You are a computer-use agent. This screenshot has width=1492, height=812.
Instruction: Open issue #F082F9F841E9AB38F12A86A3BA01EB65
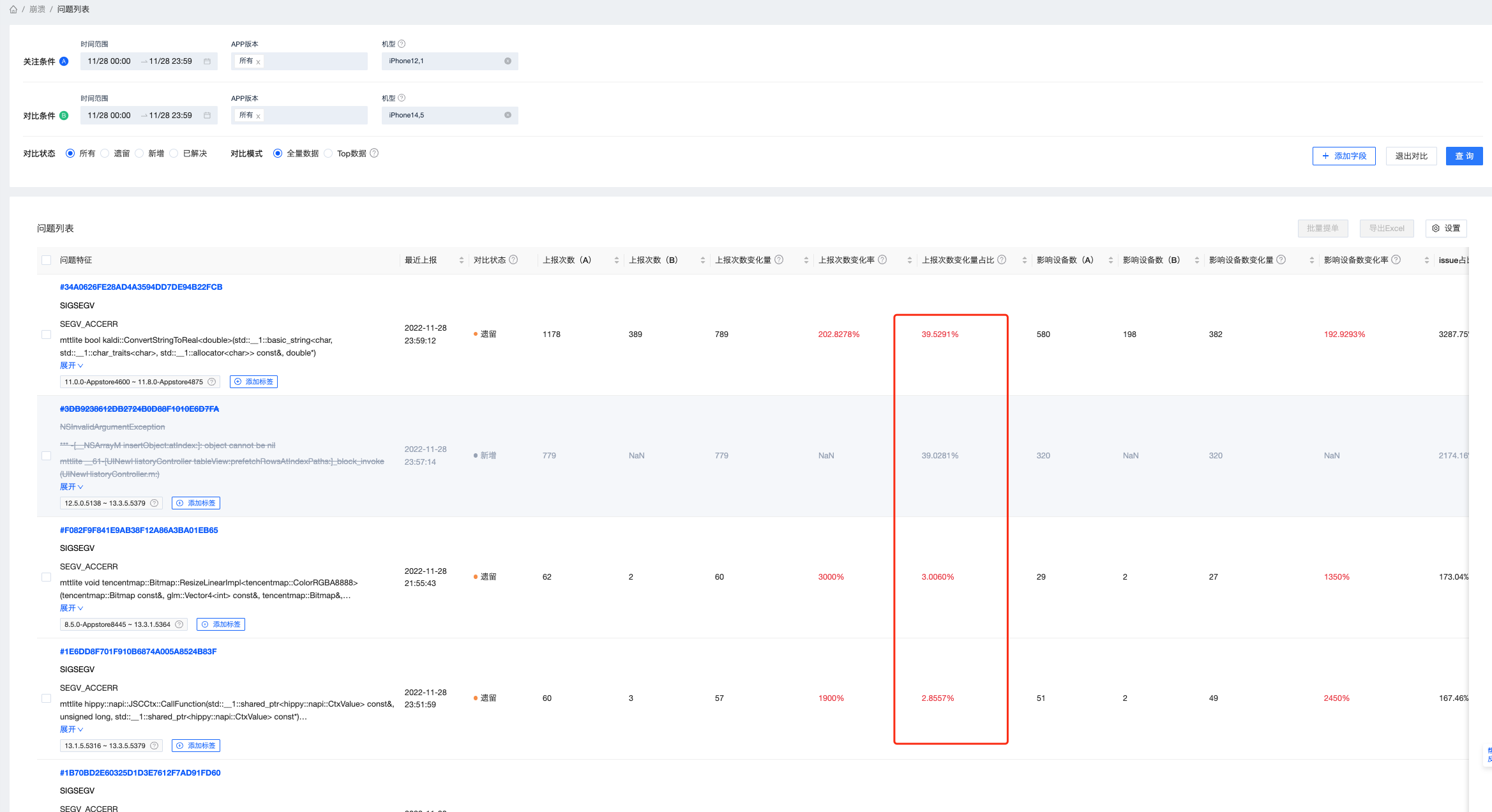pyautogui.click(x=139, y=530)
